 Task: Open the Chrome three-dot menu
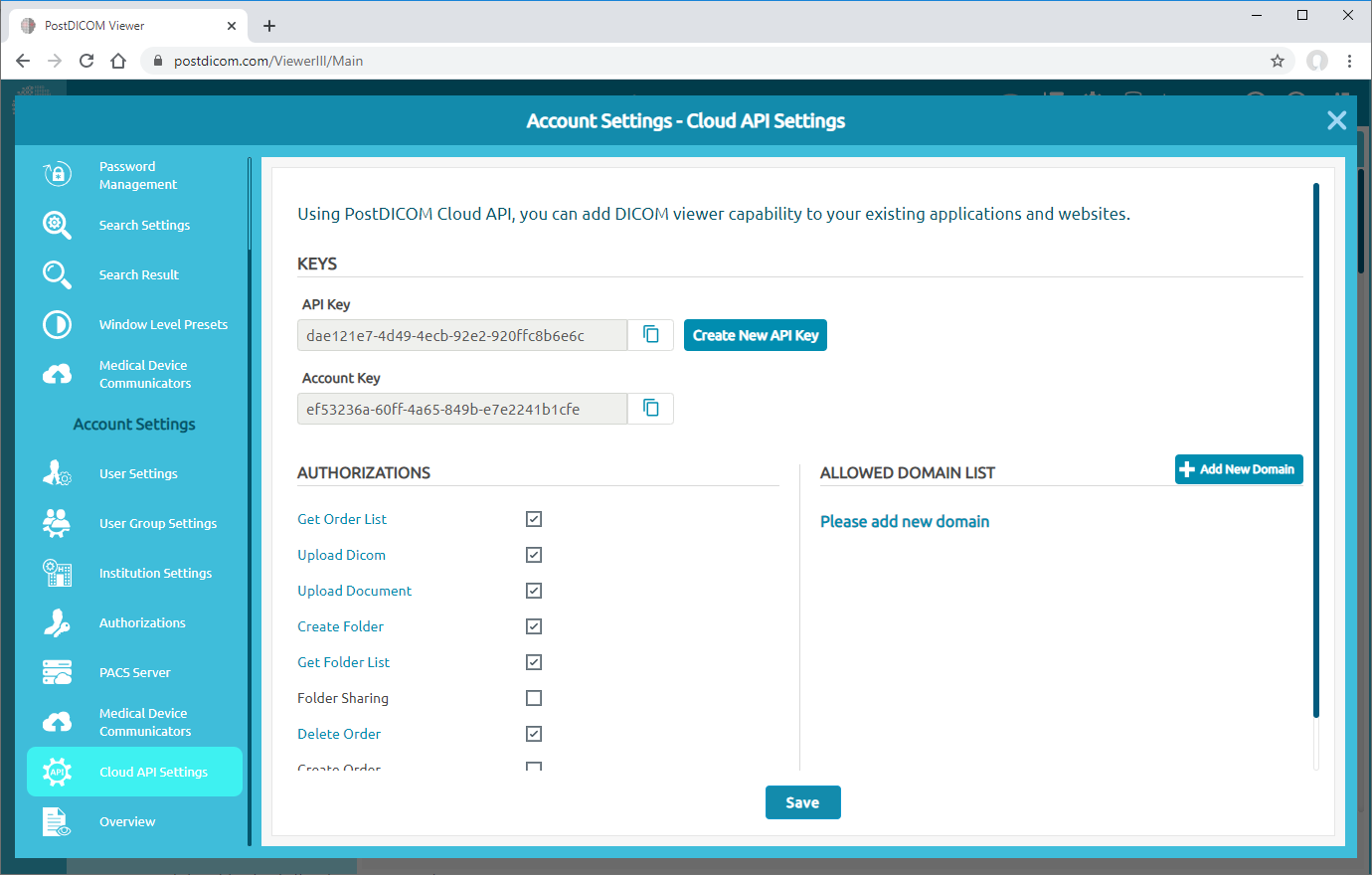(1349, 61)
